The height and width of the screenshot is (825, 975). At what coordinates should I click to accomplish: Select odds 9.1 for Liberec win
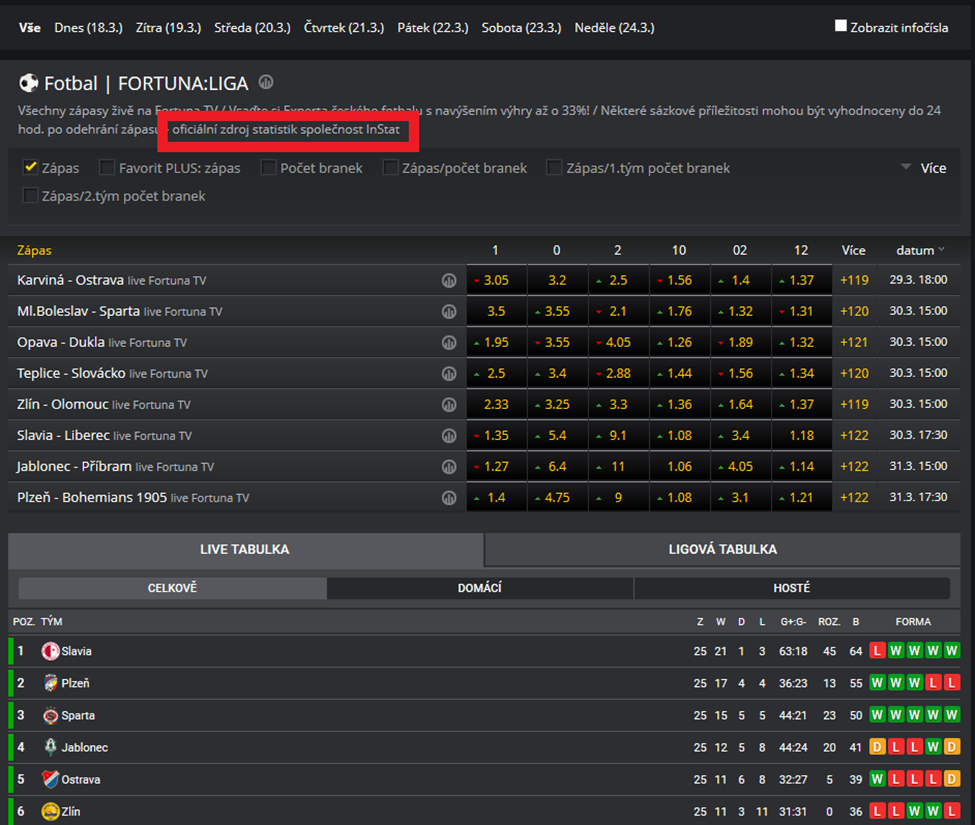pos(618,436)
